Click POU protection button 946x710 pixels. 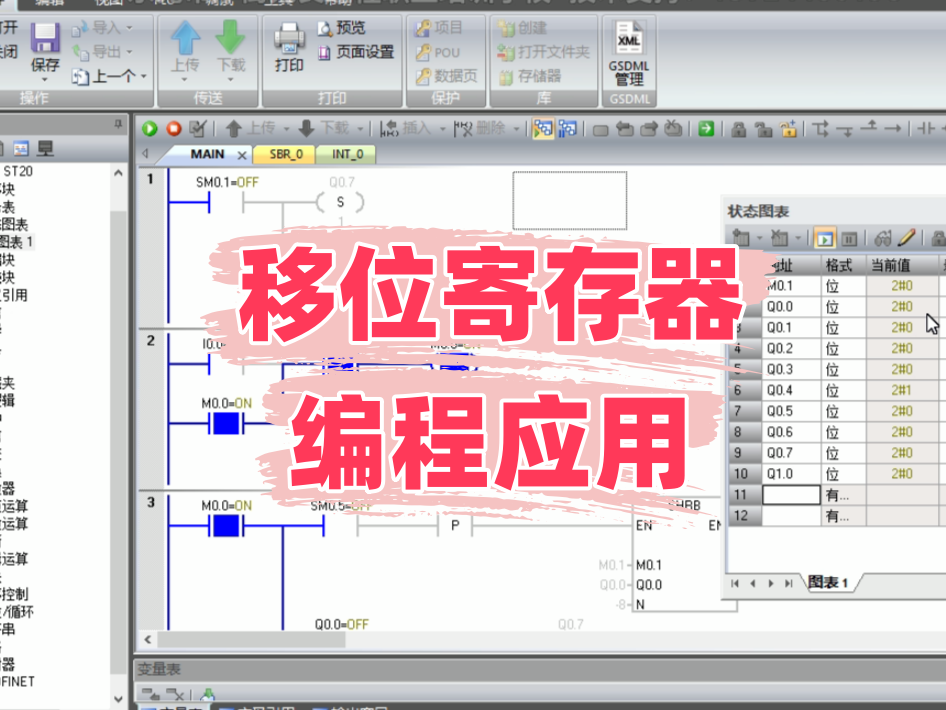[x=438, y=52]
